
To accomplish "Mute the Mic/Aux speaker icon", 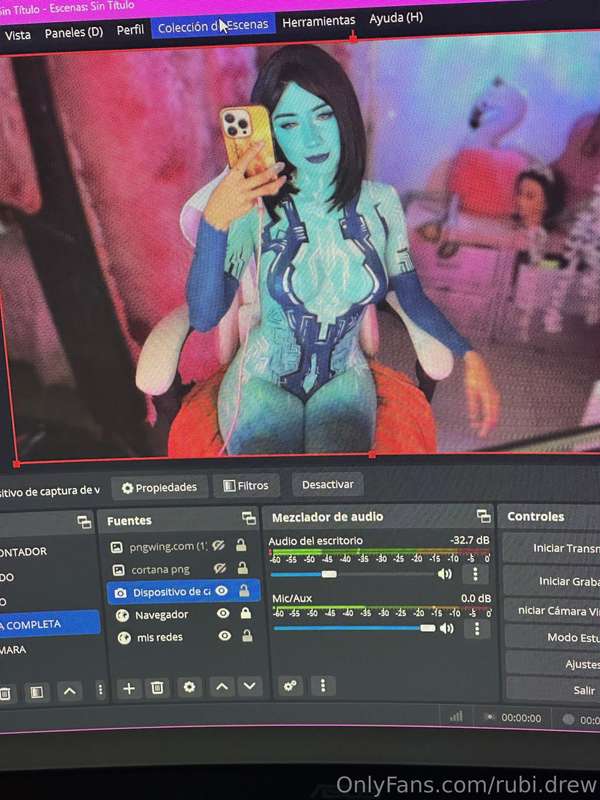I will pyautogui.click(x=446, y=629).
